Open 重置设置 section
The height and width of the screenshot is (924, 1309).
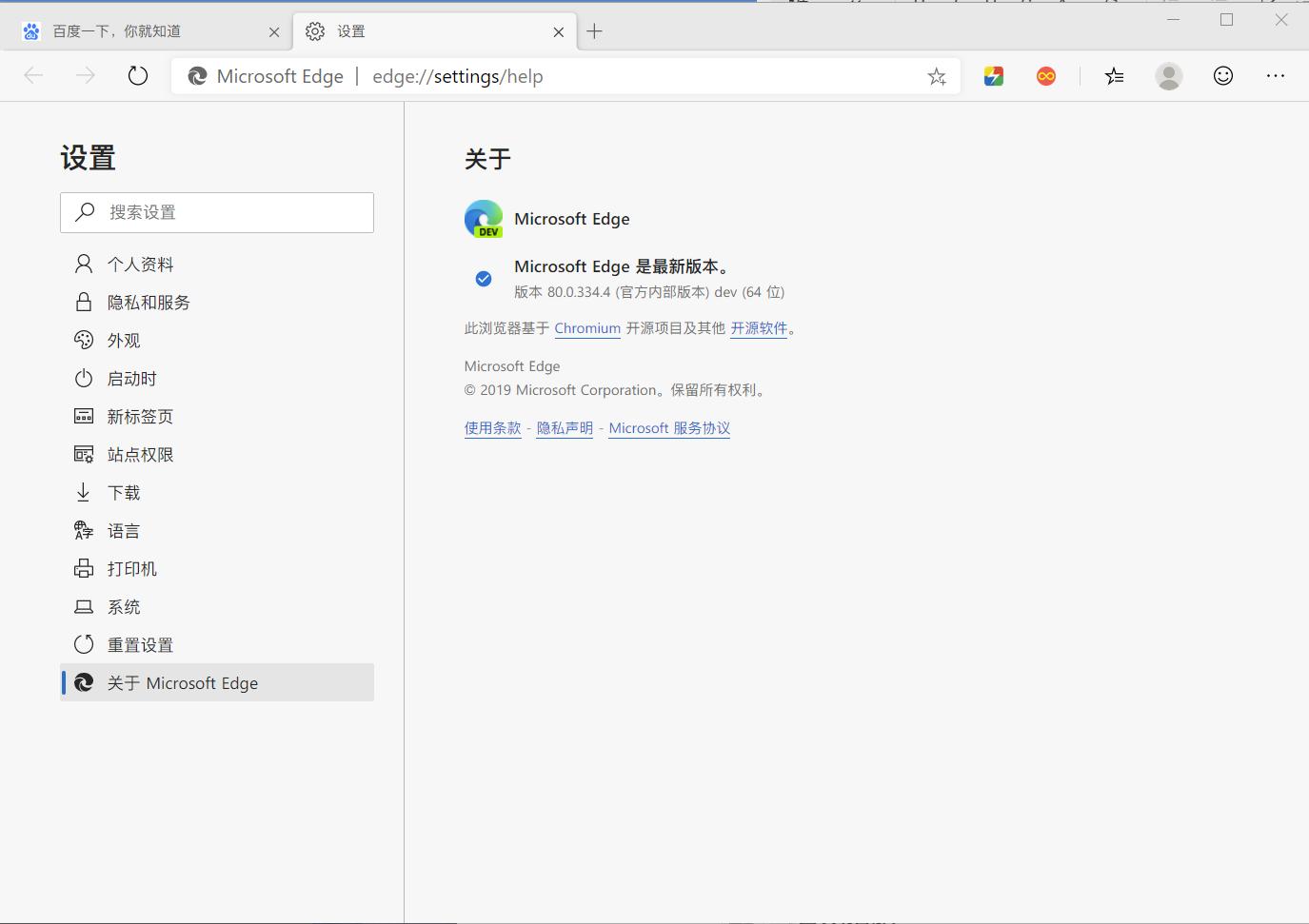pyautogui.click(x=217, y=645)
